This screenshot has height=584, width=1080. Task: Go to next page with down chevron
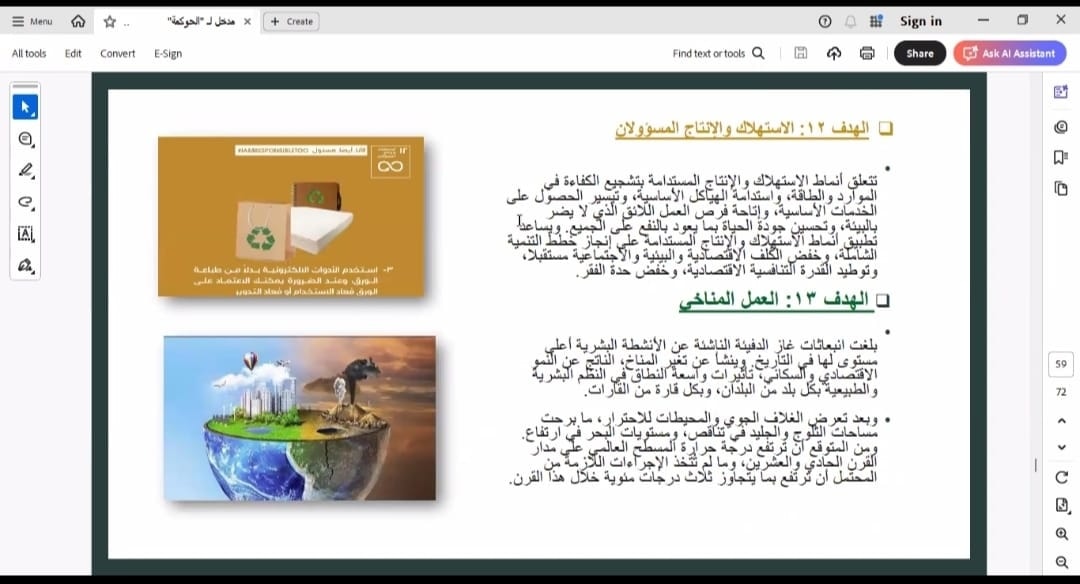tap(1061, 447)
